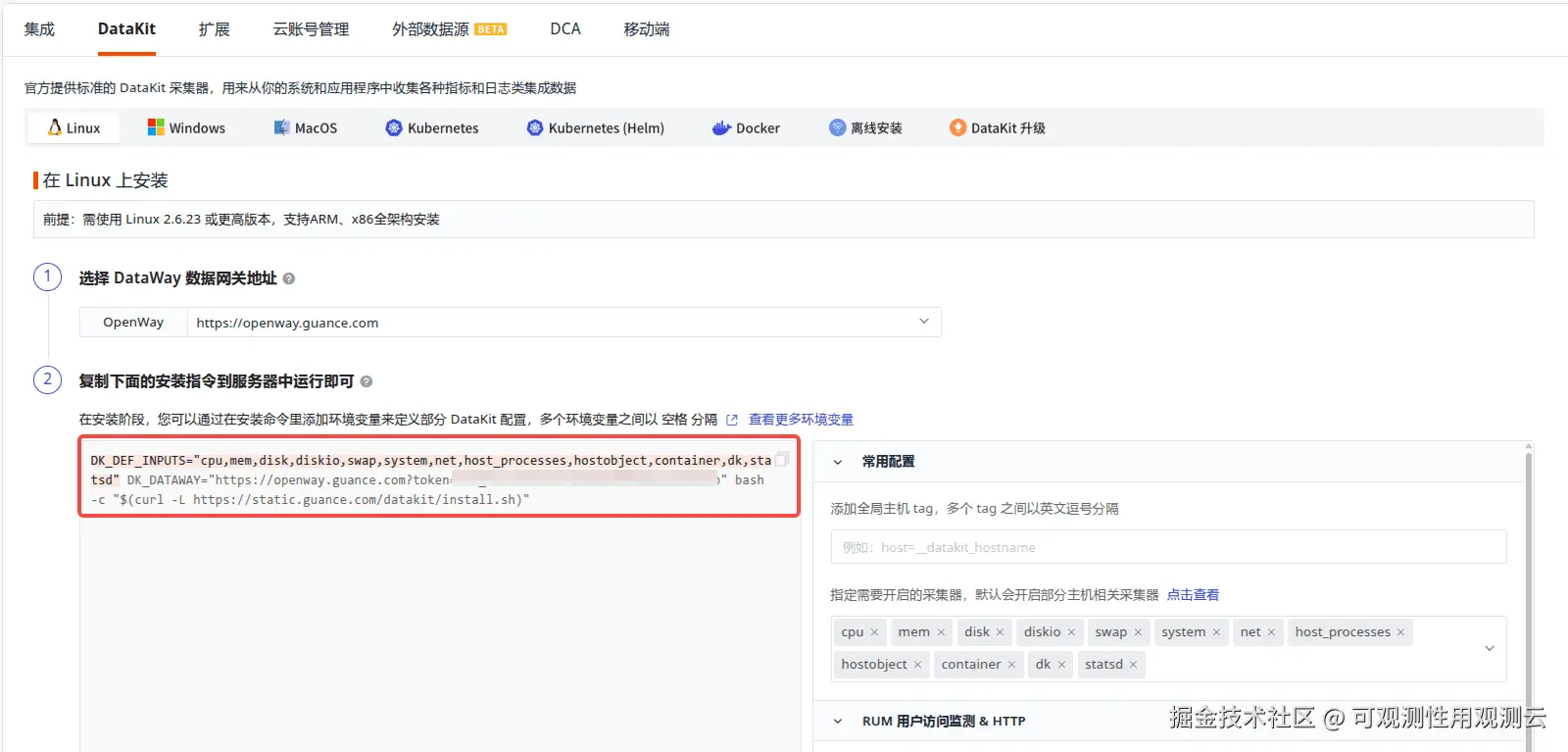Screen dimensions: 1568x752
Task: Remove the disk collector tag
Action: coord(1000,632)
